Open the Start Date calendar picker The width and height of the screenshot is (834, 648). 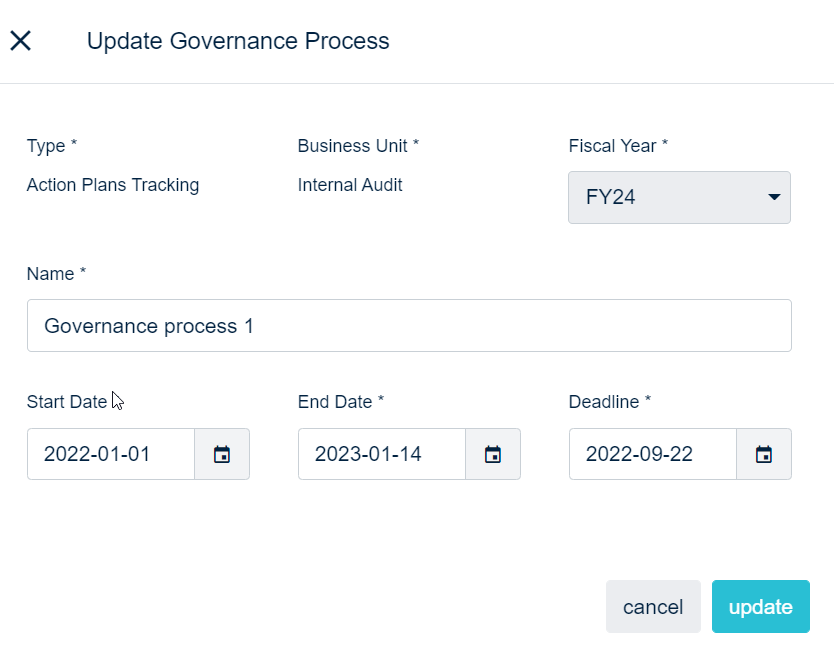(222, 454)
